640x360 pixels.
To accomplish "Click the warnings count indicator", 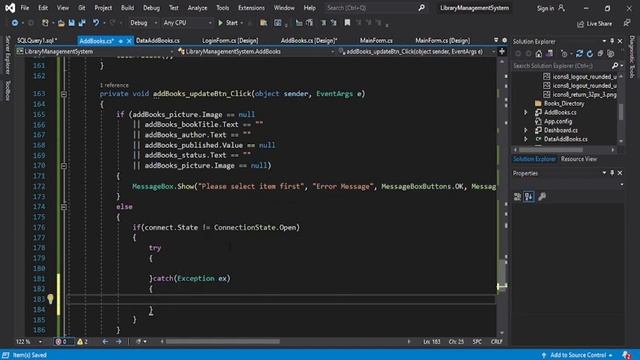I will coord(82,342).
